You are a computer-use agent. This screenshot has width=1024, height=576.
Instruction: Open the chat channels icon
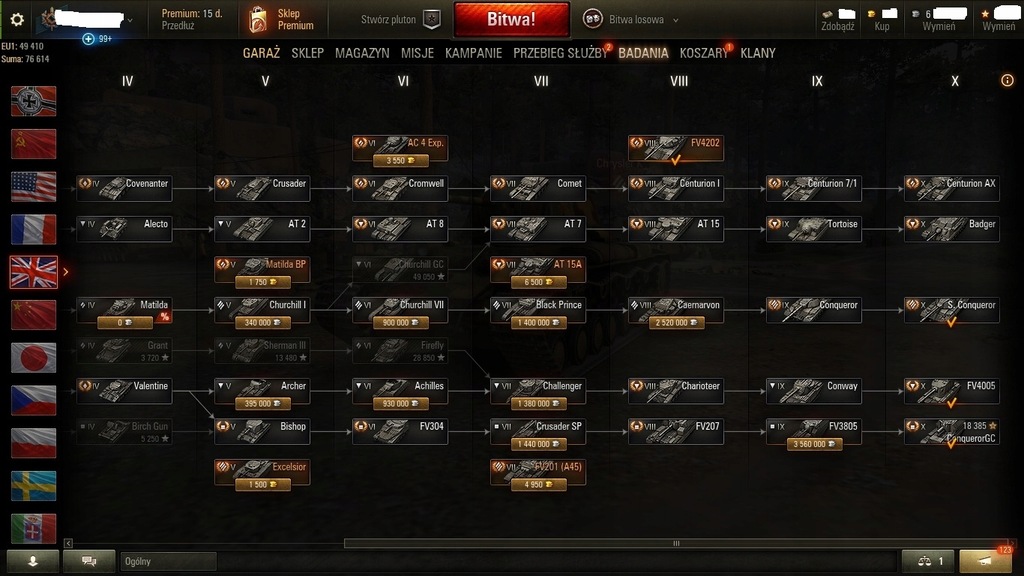point(89,561)
